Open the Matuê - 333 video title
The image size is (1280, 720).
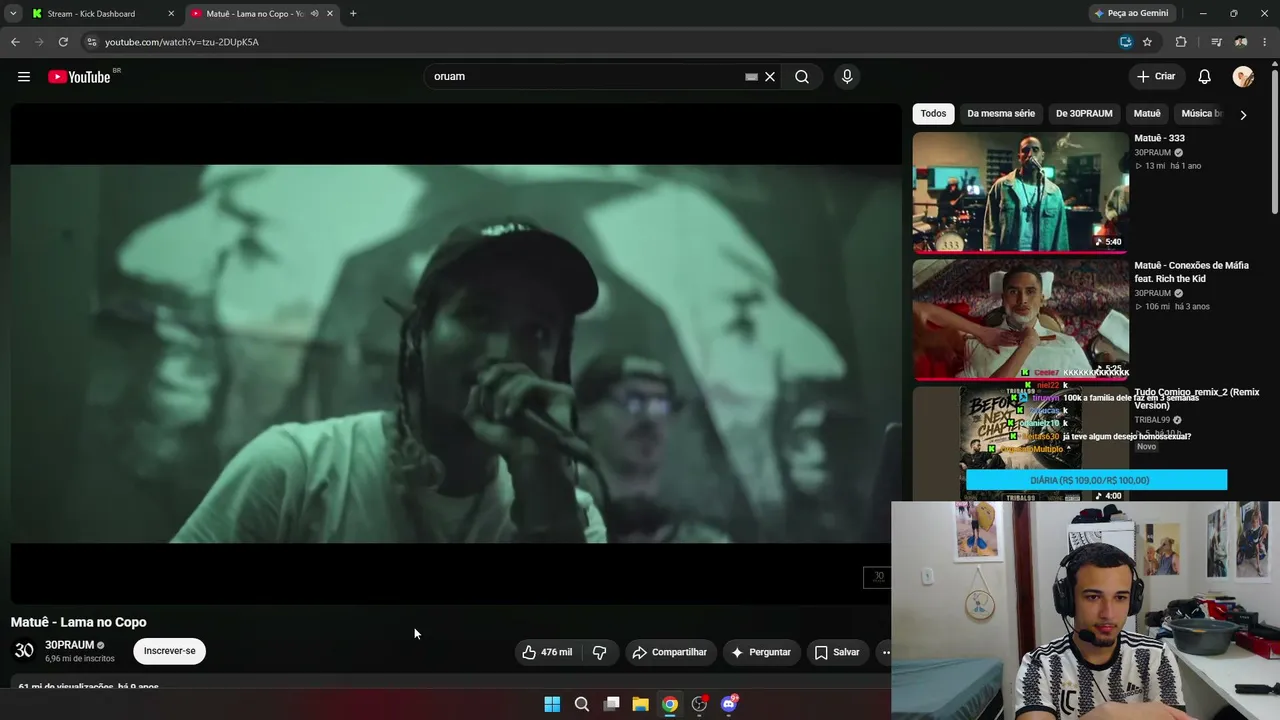1159,138
